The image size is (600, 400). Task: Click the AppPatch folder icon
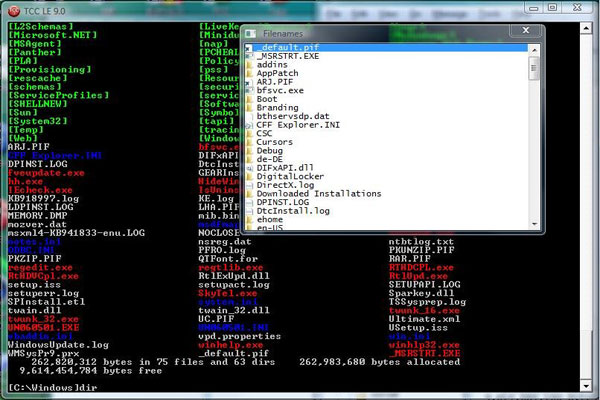(x=248, y=73)
